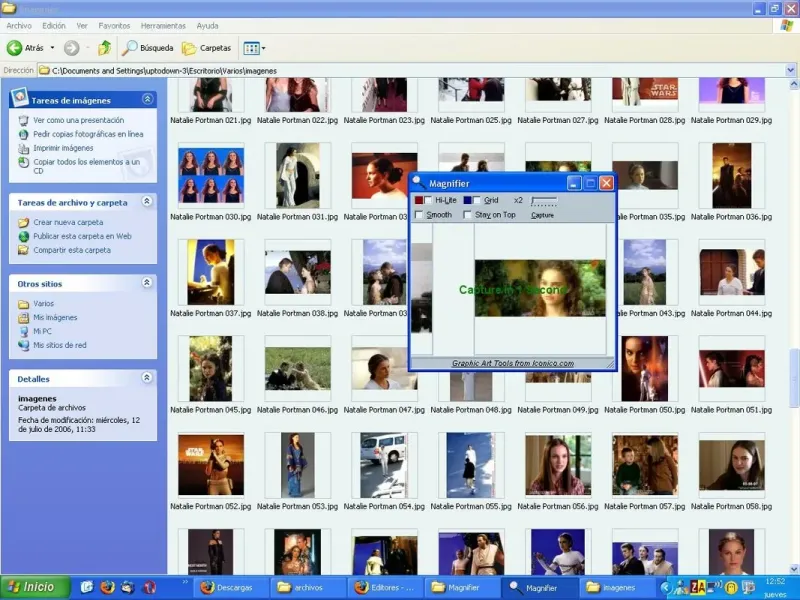800x600 pixels.
Task: Check the Stay on Top option
Action: point(468,215)
